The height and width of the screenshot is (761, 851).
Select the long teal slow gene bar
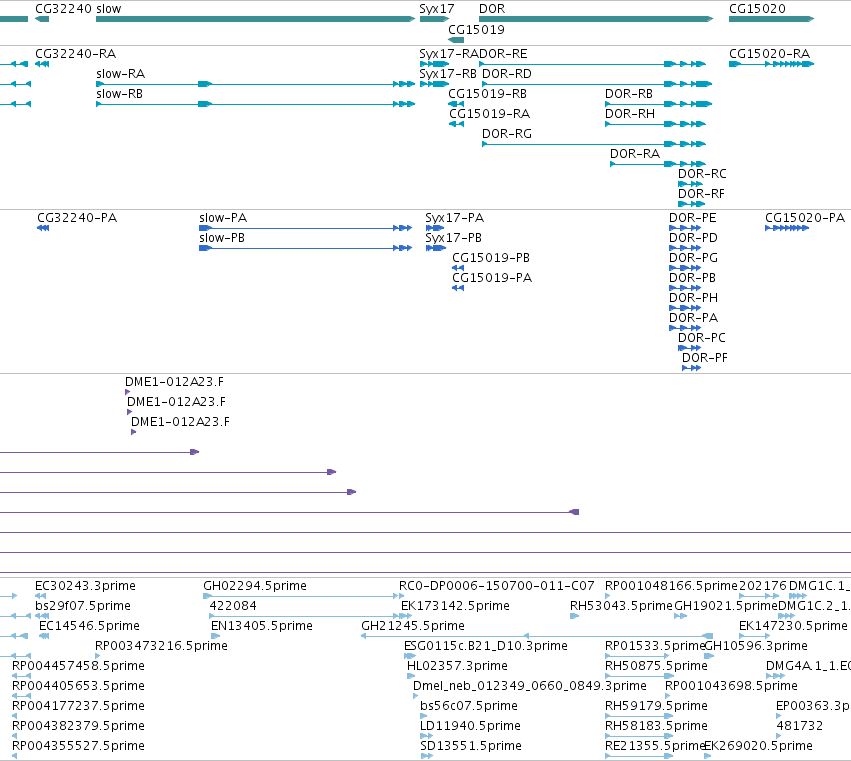256,19
